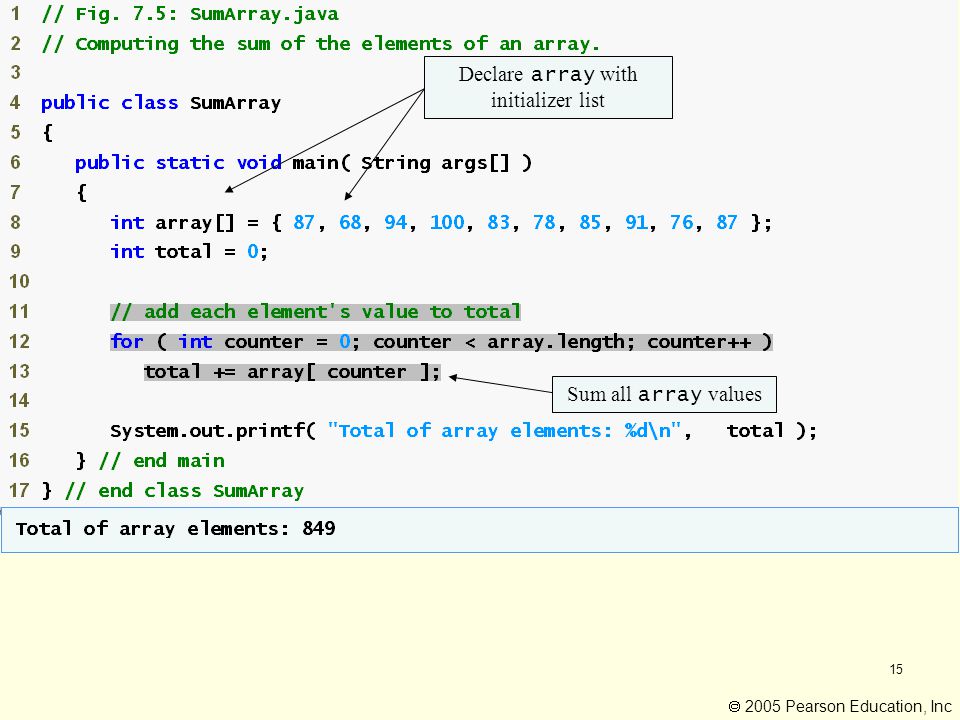Click the array value 85

click(x=590, y=222)
